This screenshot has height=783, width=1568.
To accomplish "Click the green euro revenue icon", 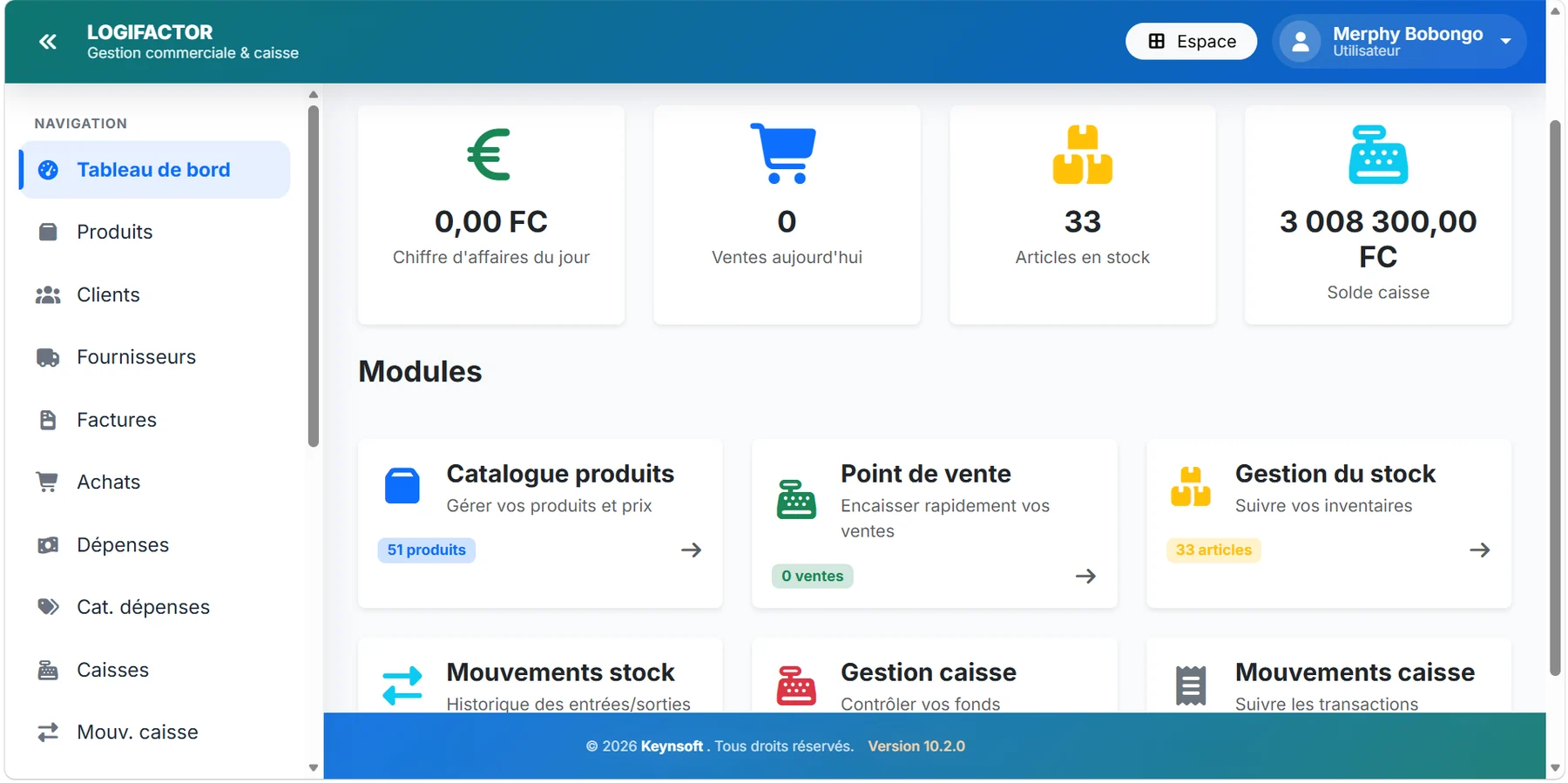I will tap(490, 154).
